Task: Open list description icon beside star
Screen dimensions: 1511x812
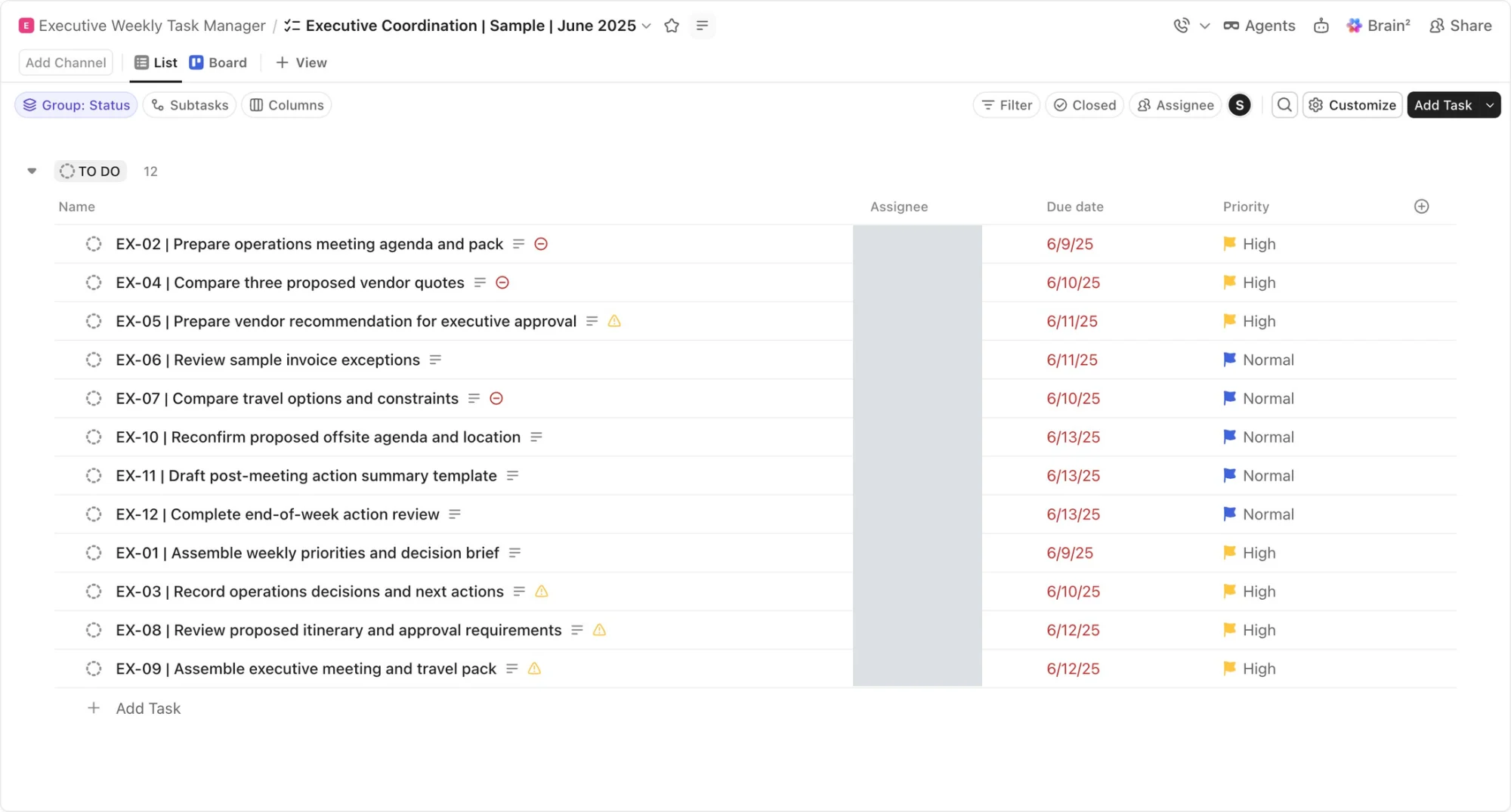Action: pos(702,26)
